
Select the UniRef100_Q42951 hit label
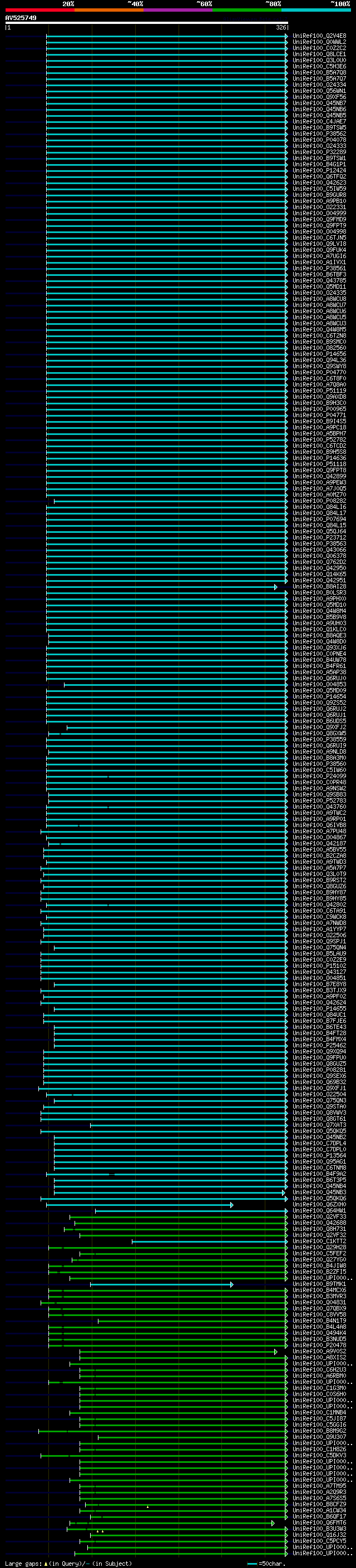tap(319, 581)
